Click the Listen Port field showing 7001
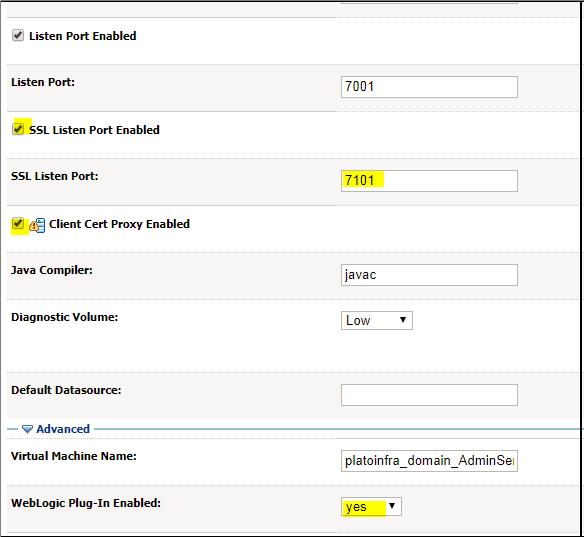Image resolution: width=584 pixels, height=537 pixels. click(429, 87)
